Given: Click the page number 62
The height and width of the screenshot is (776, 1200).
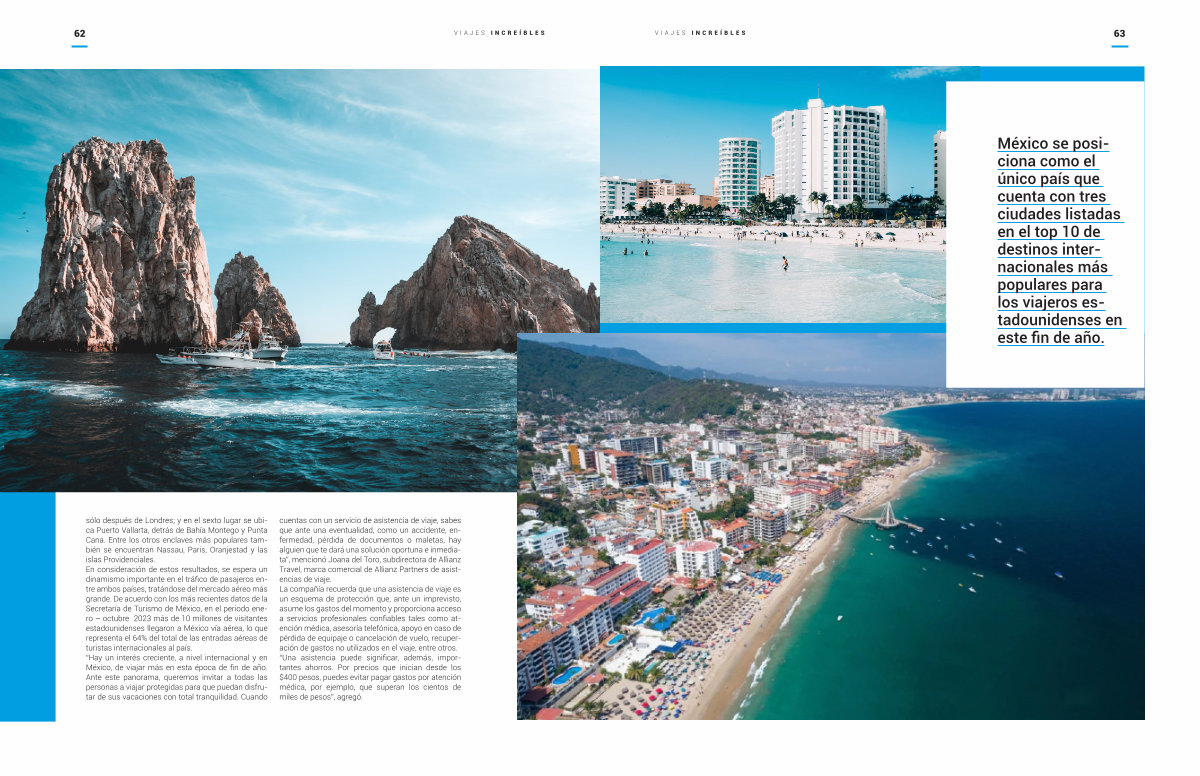Looking at the screenshot, I should [79, 33].
